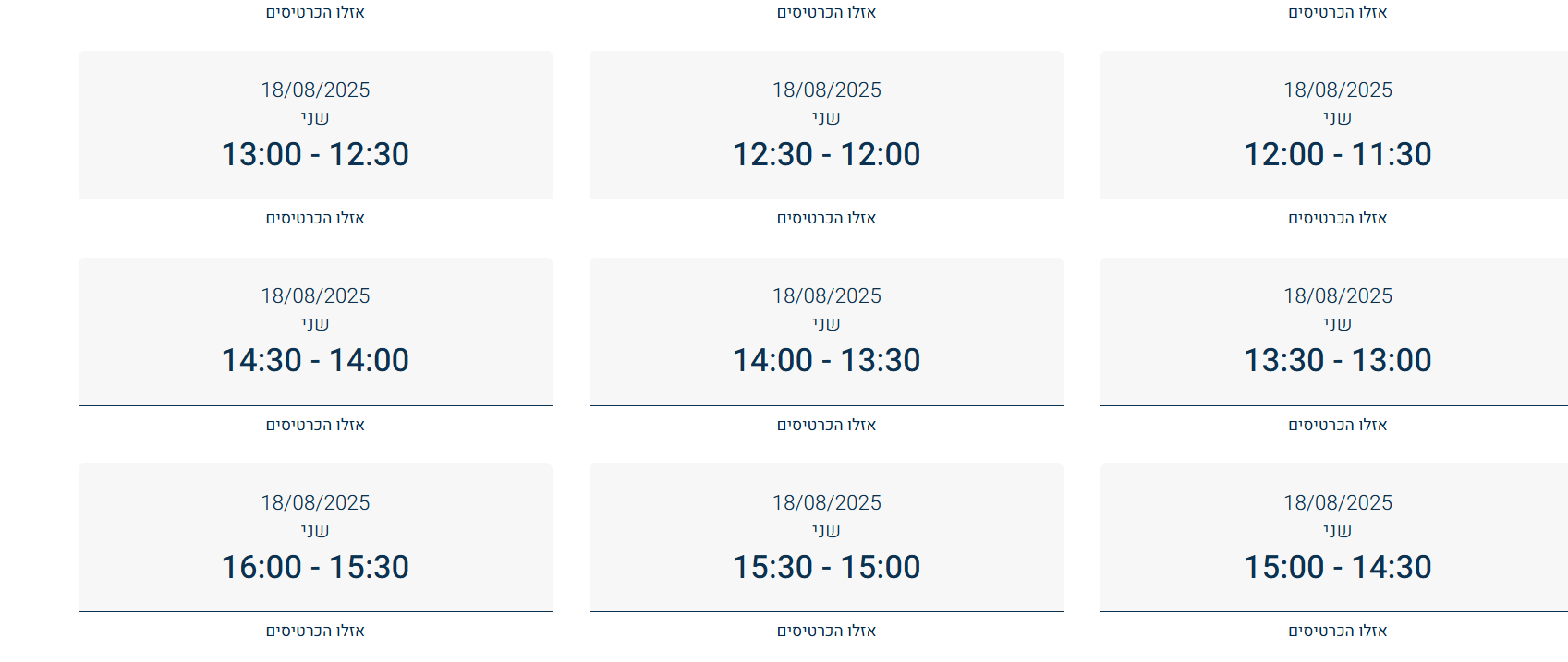Select the 13:00 - 12:30 time slot card
The image size is (1568, 662).
point(315,126)
